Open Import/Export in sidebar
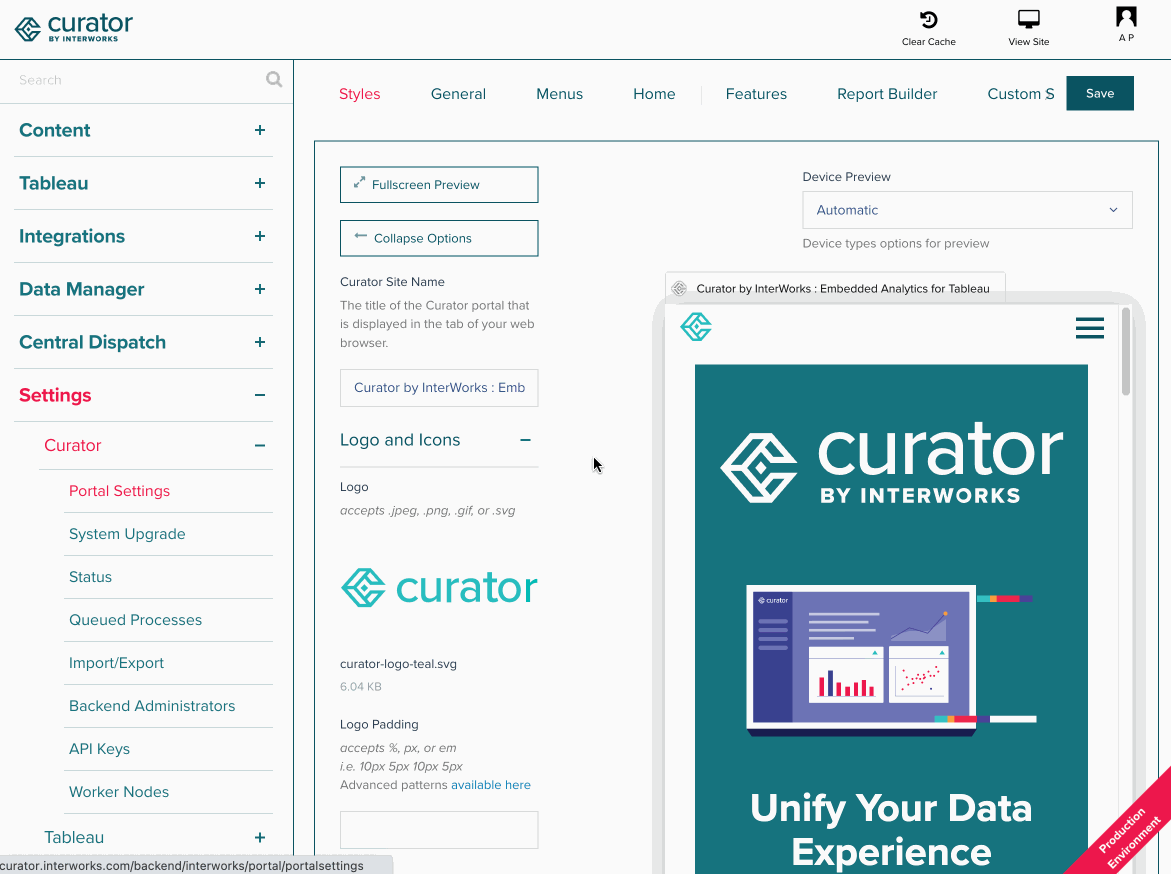 click(x=117, y=663)
